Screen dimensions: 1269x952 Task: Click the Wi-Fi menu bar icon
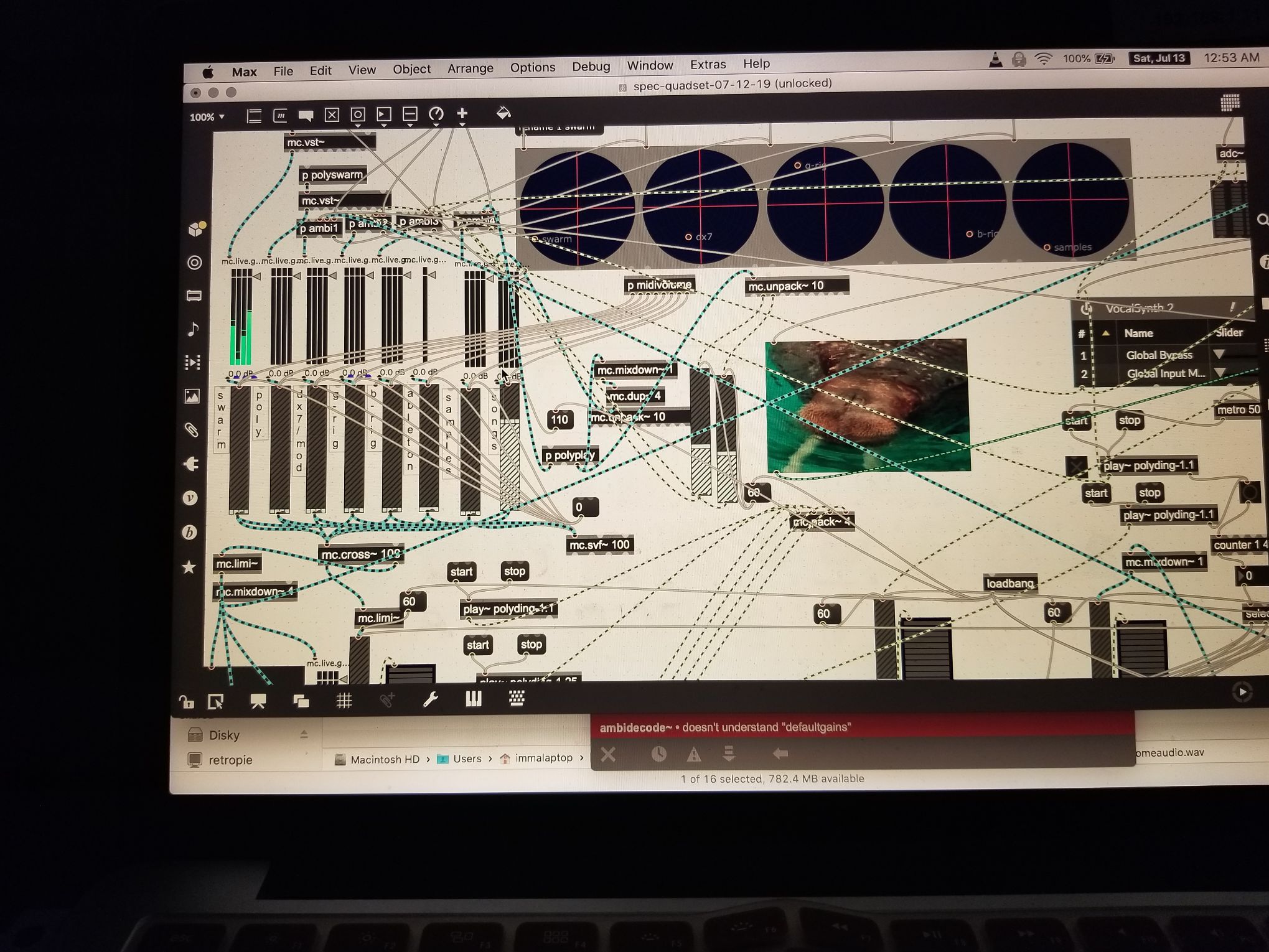tap(1043, 59)
